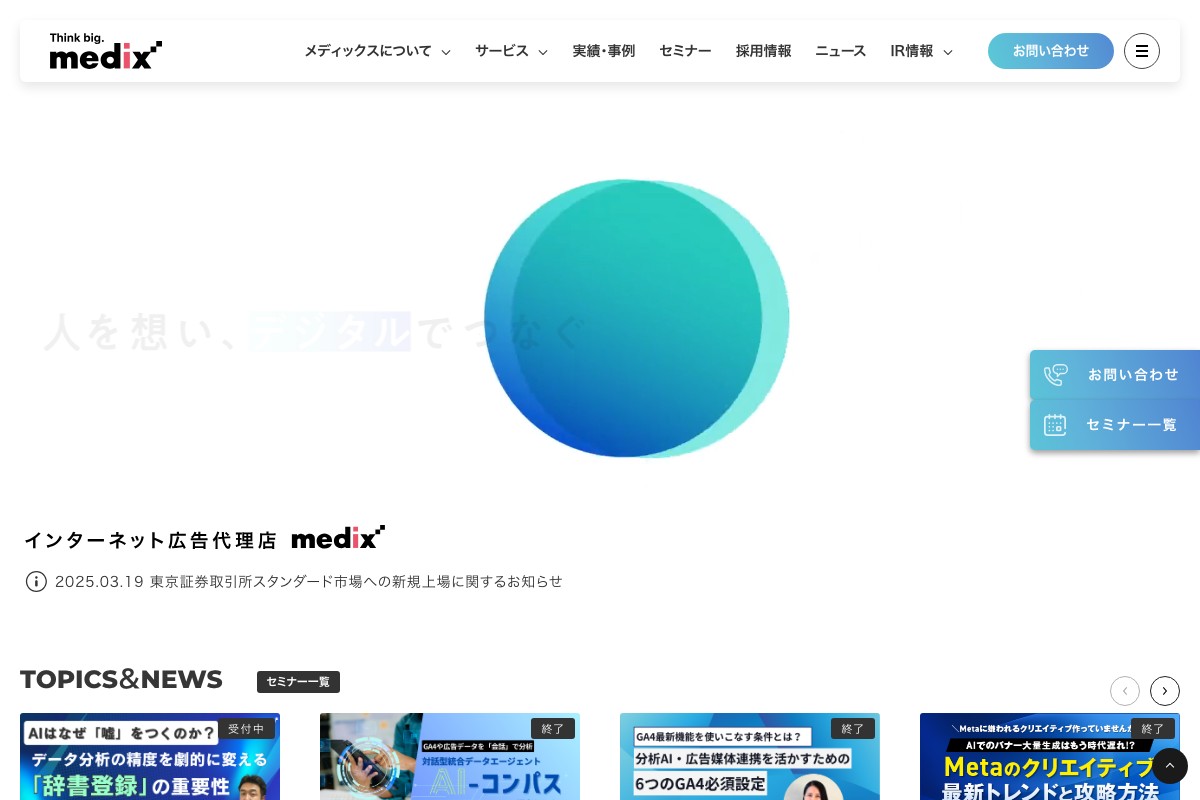Advance the news carousel with the right arrow

point(1164,691)
